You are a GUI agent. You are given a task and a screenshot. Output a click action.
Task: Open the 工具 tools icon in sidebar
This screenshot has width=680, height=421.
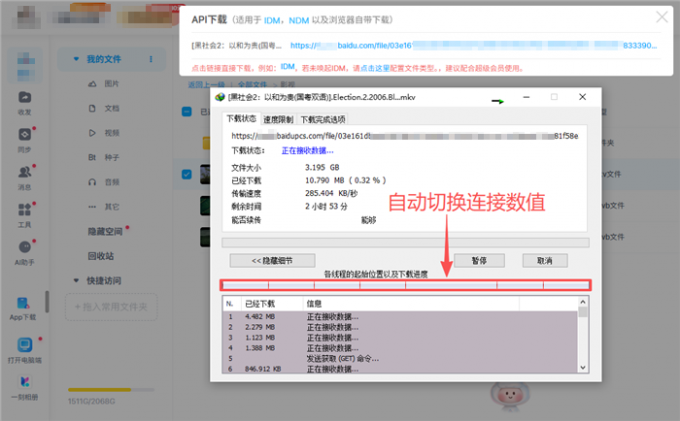24,209
